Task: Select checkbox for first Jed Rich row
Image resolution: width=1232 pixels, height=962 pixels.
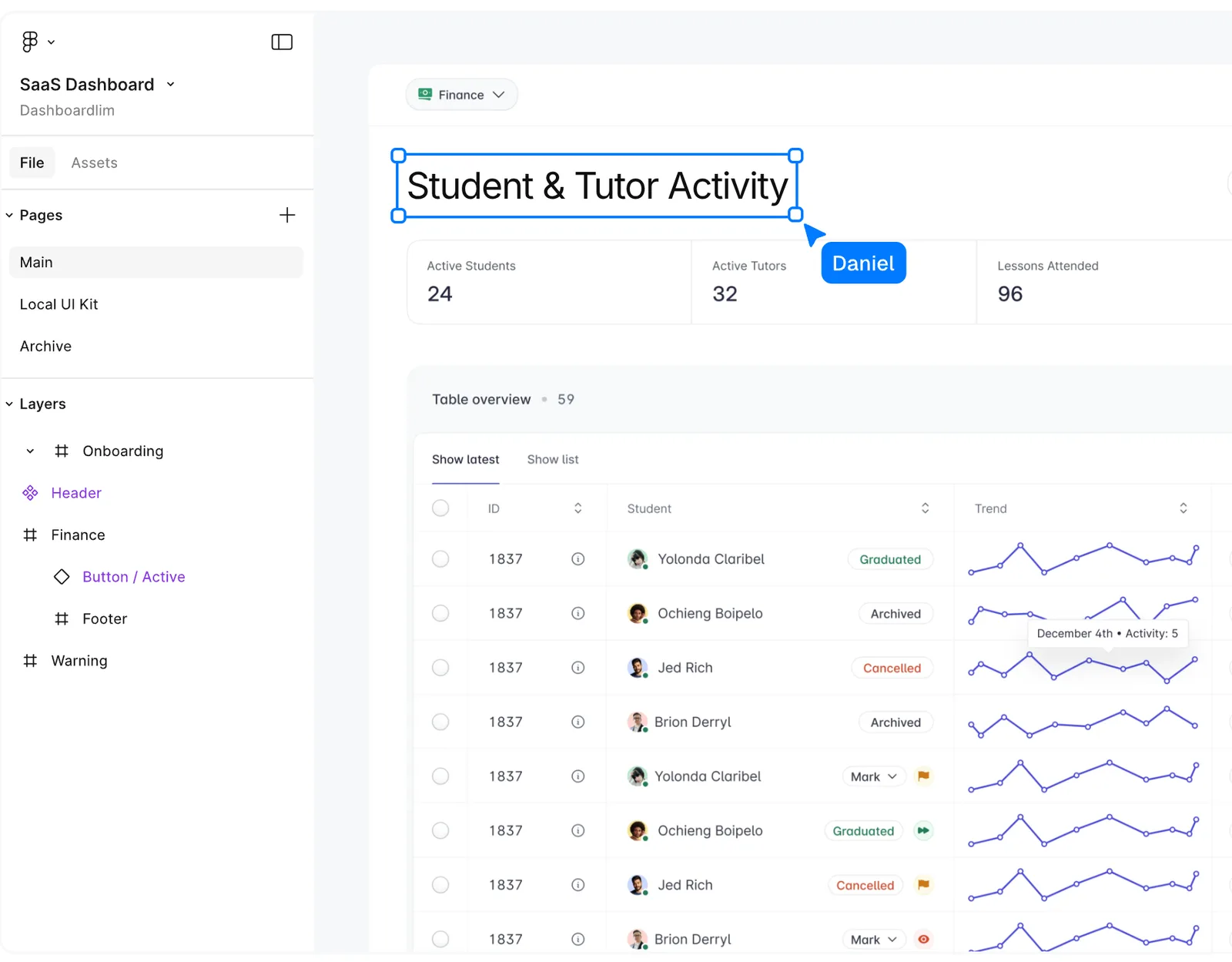Action: pyautogui.click(x=440, y=668)
